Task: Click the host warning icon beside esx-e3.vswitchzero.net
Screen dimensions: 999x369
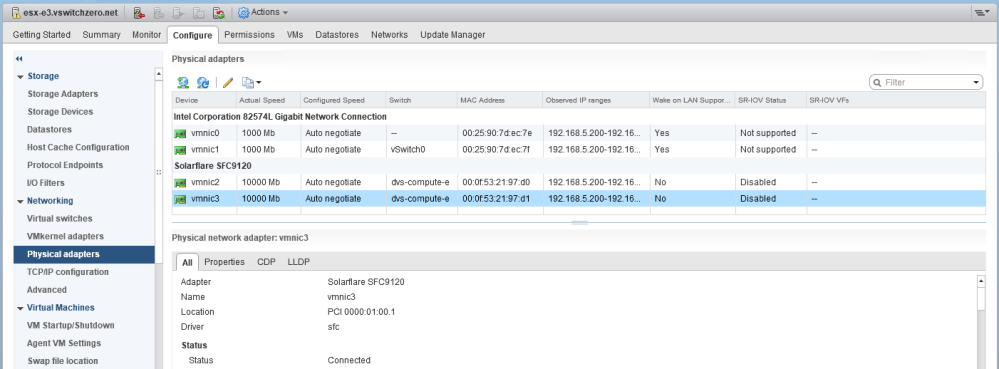Action: (16, 12)
